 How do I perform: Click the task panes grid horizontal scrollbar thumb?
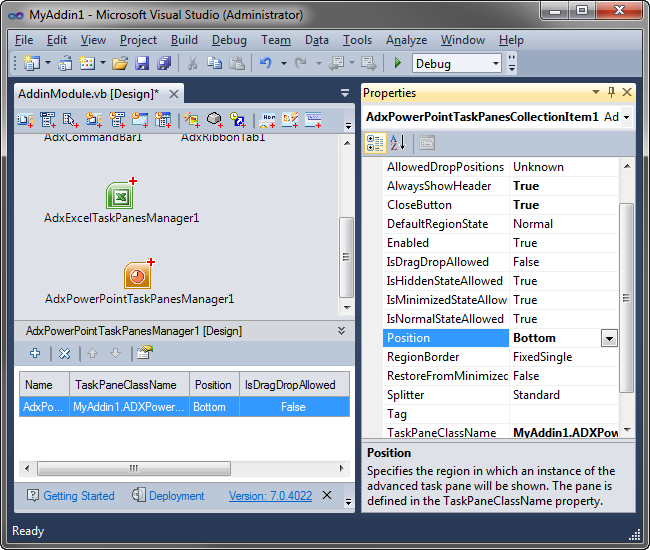point(134,468)
